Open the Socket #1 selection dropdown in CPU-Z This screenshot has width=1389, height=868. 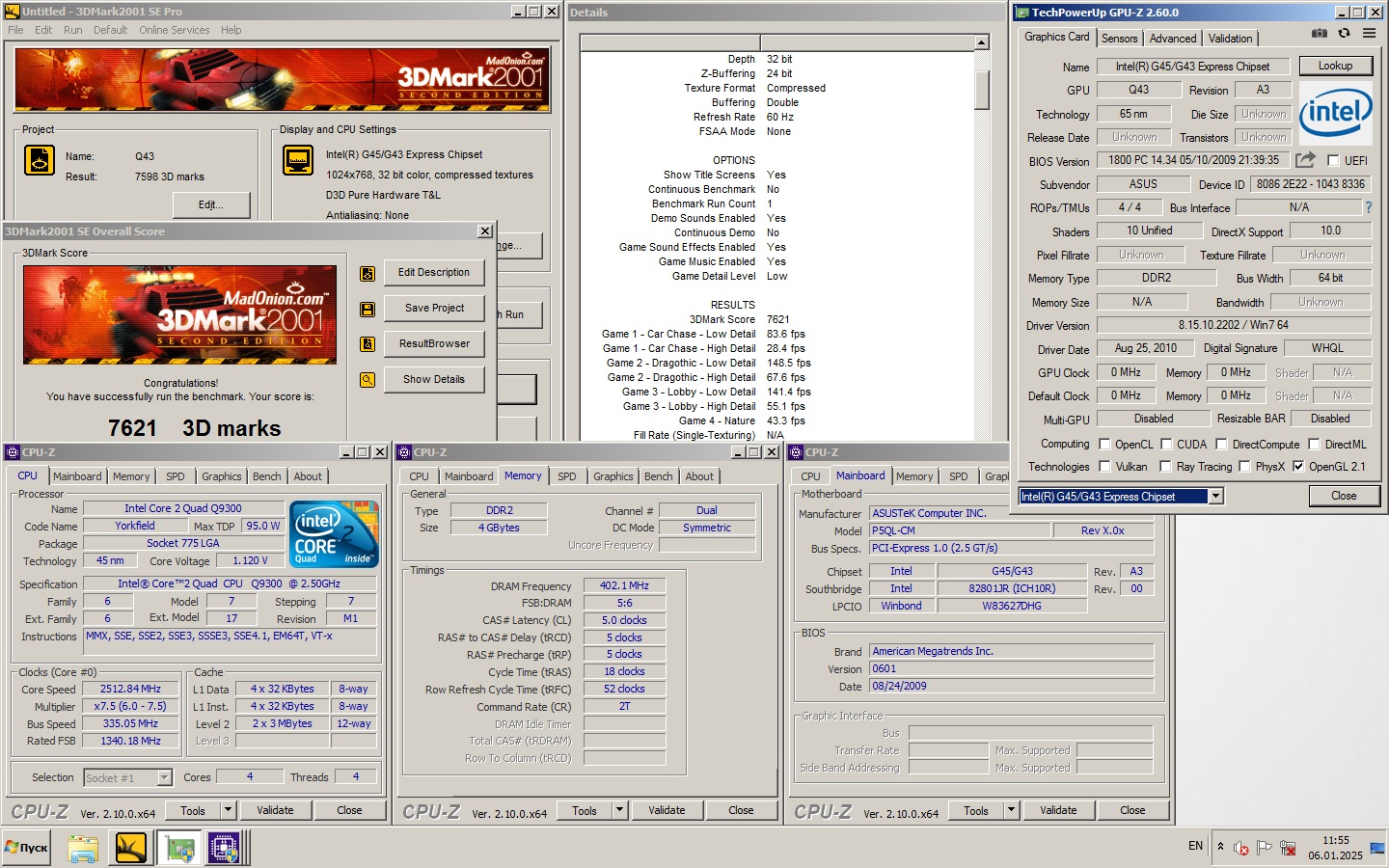[x=164, y=777]
